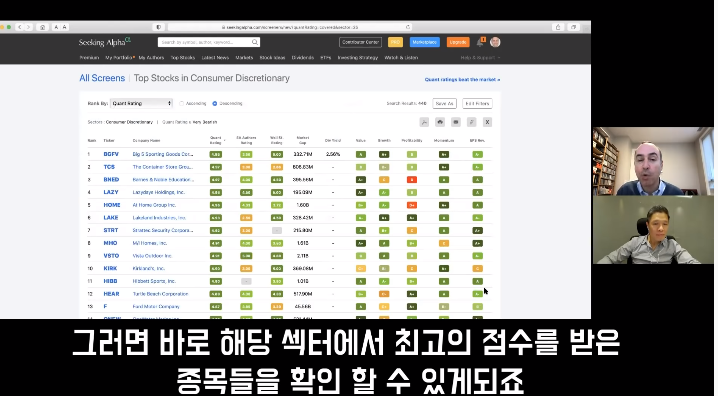Go back with the Safari back arrow

click(20, 27)
